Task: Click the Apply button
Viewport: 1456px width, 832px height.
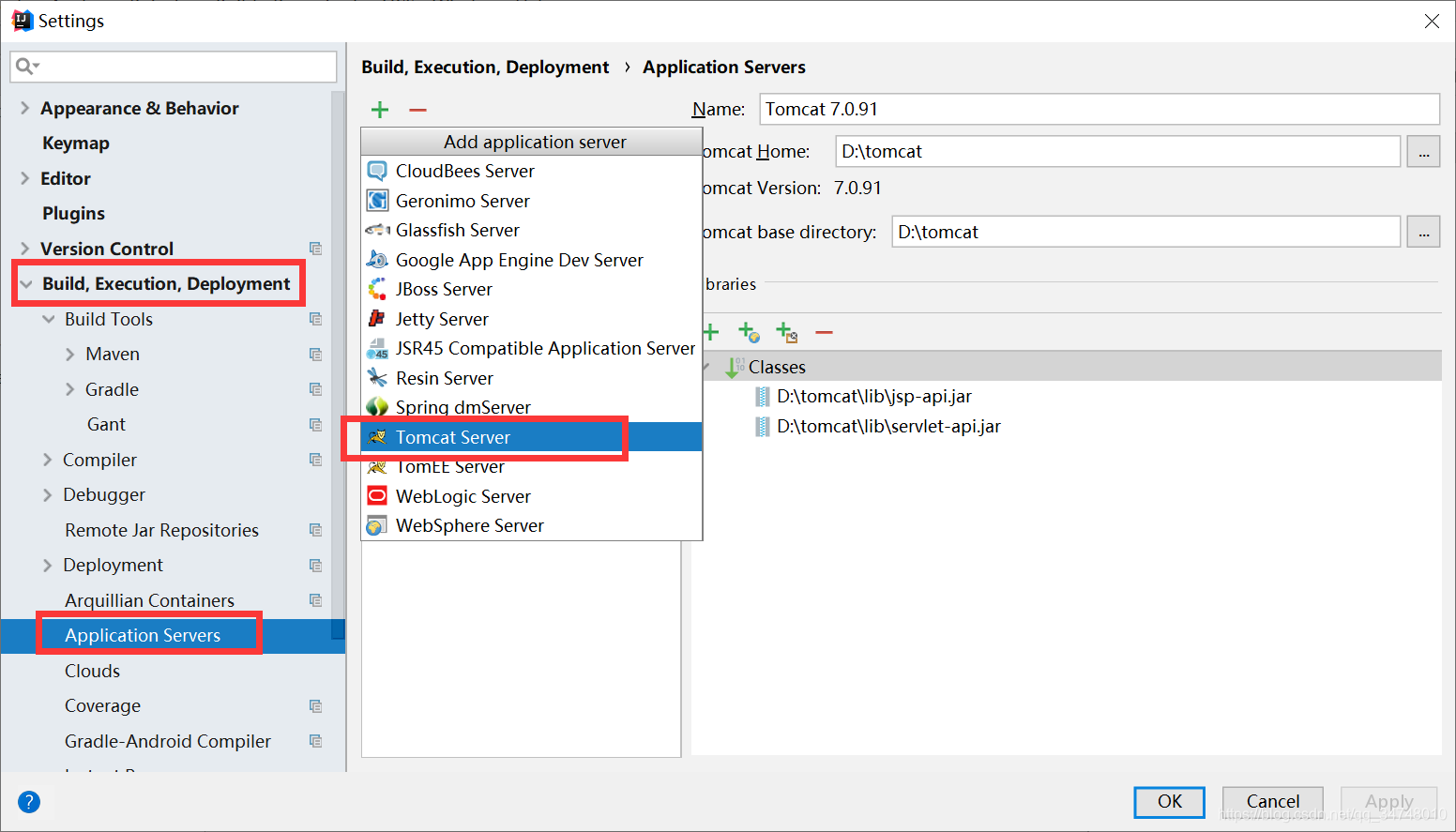Action: point(1389,802)
